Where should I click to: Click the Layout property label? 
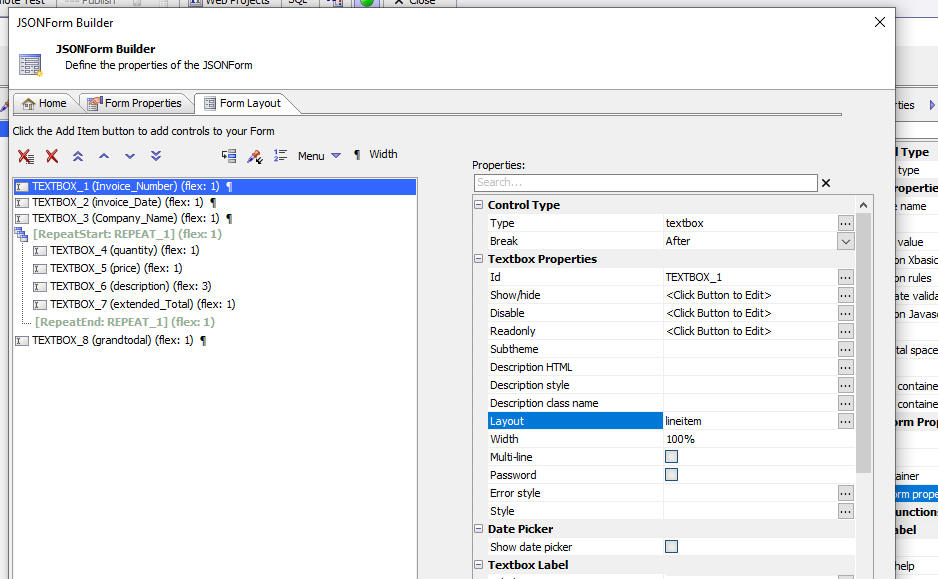575,421
